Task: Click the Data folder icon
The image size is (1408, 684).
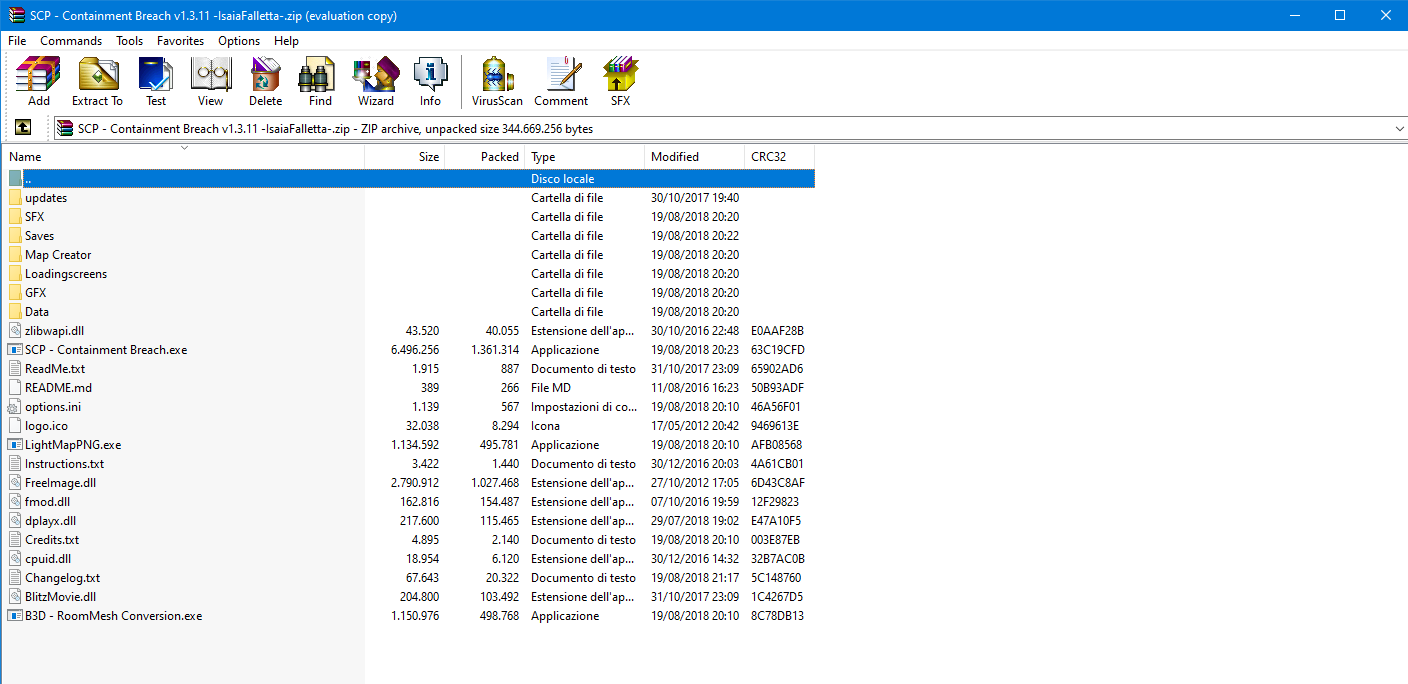Action: click(15, 312)
